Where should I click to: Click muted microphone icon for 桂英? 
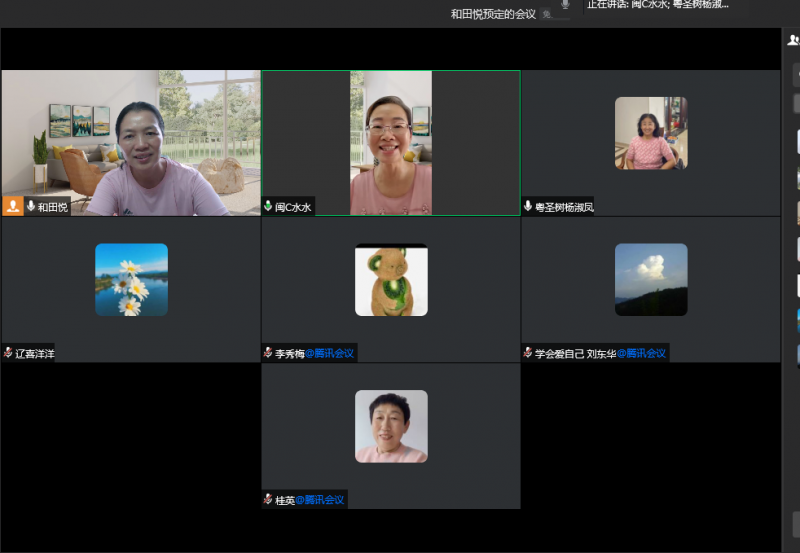pos(268,499)
